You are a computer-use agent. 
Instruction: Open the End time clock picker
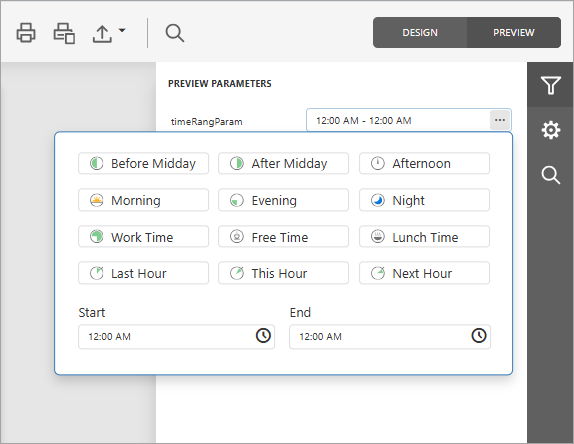pos(479,335)
